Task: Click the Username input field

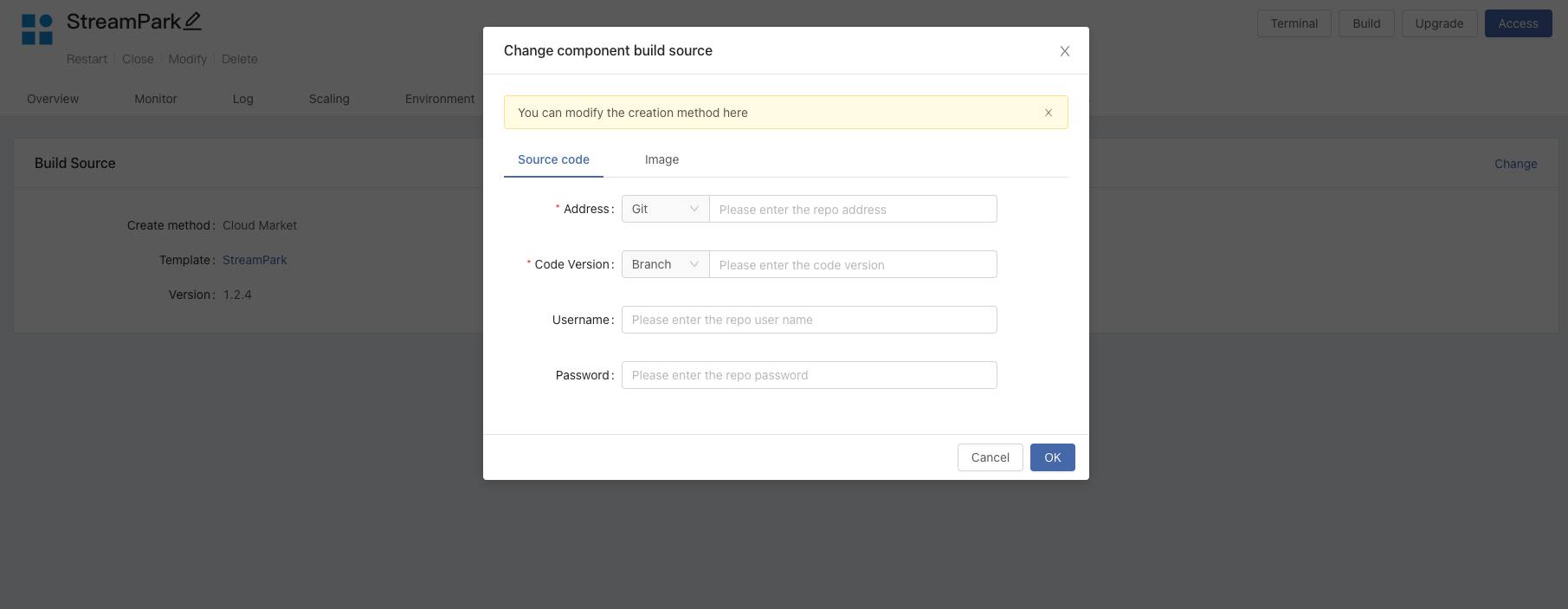Action: coord(809,321)
